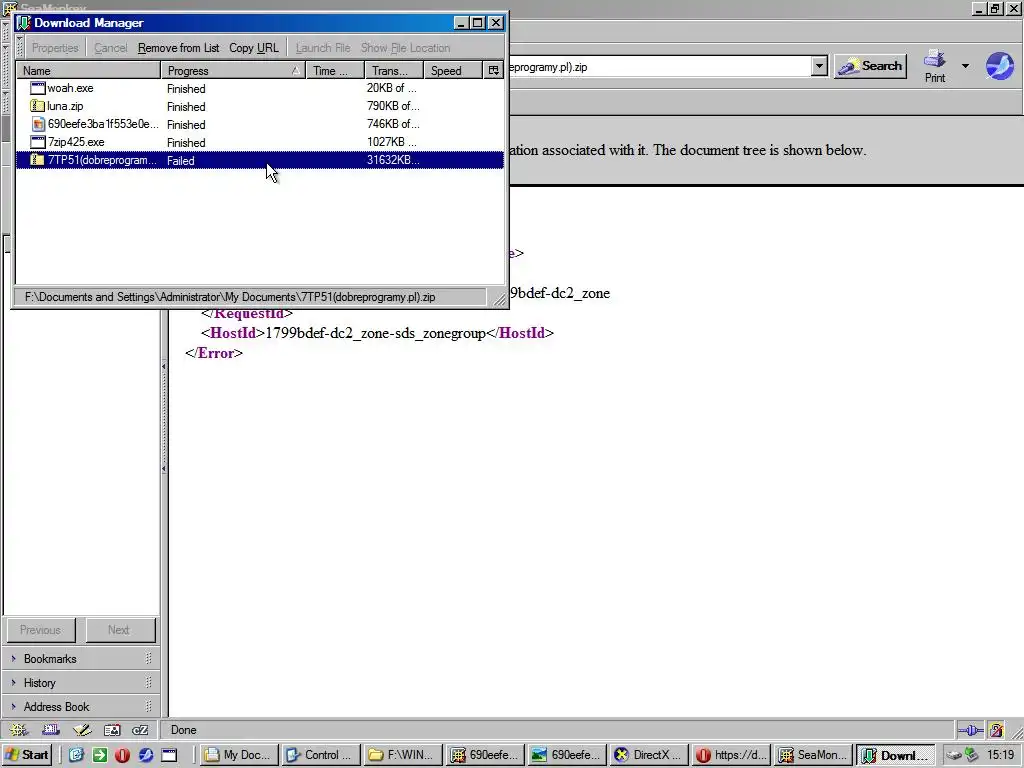The image size is (1024, 768).
Task: Click the window icon in quick launch
Action: 169,755
